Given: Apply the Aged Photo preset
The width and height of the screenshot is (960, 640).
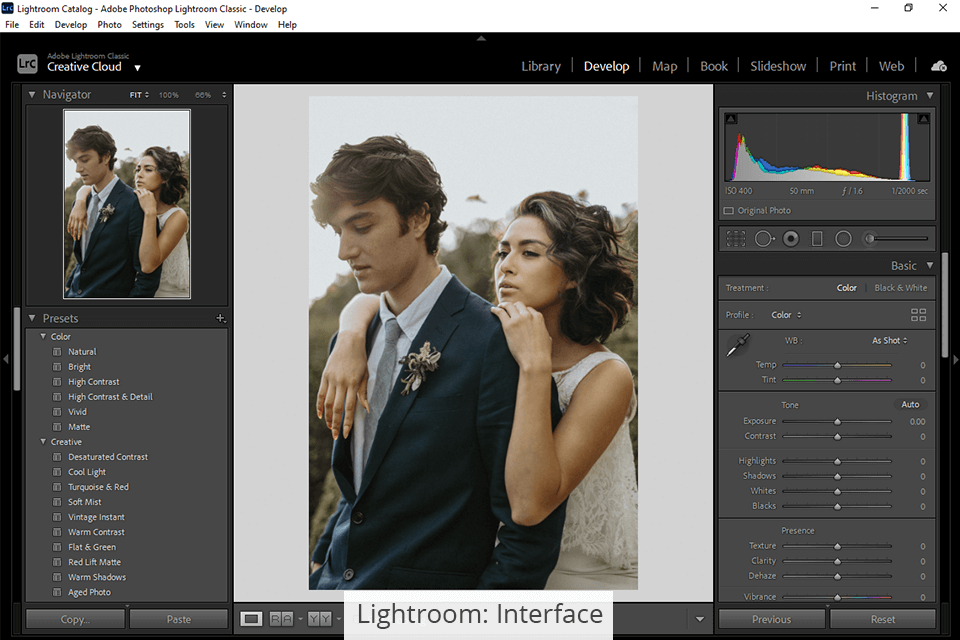Looking at the screenshot, I should tap(89, 592).
